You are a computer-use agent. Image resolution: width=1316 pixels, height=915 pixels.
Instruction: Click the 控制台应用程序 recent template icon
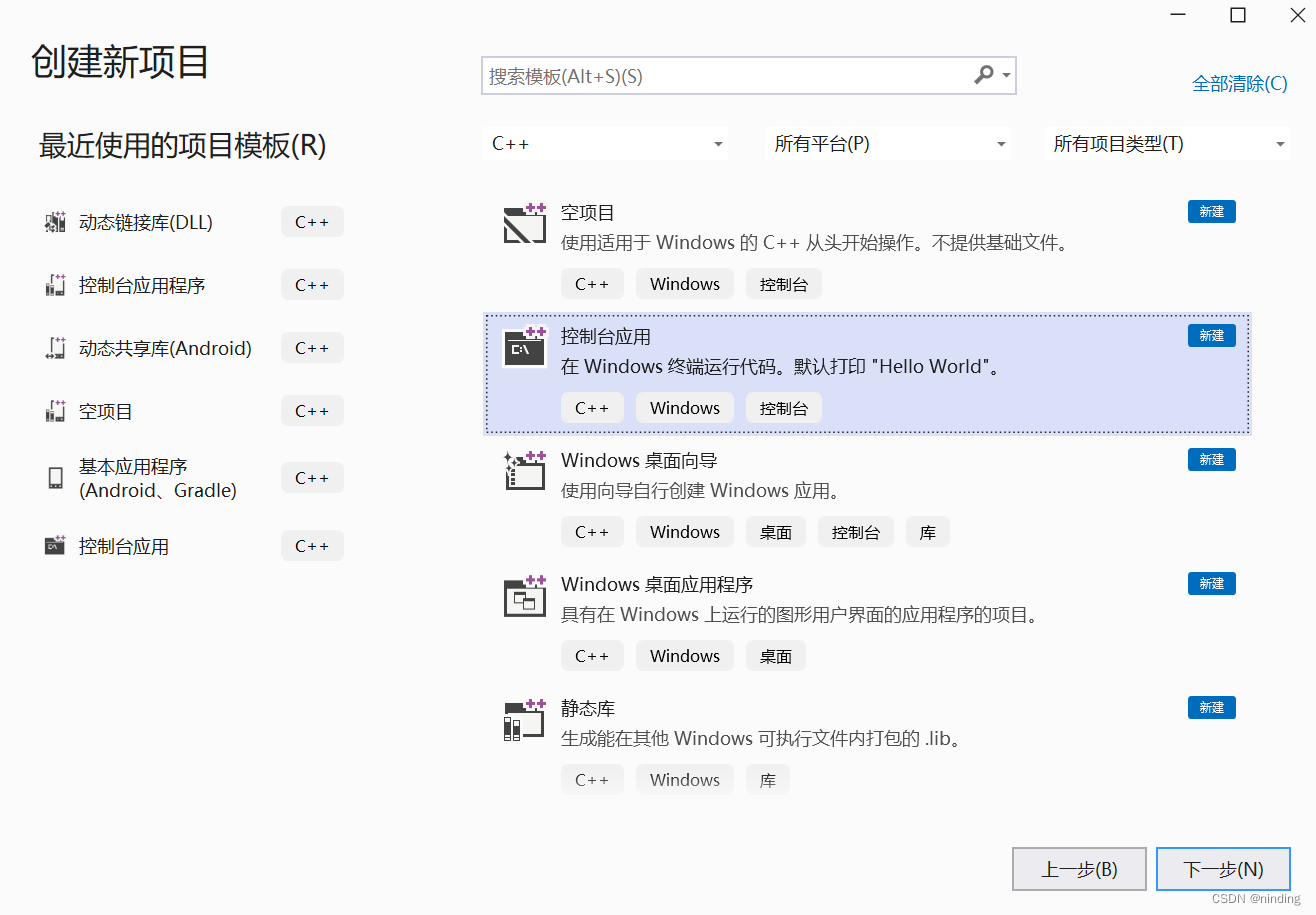click(x=55, y=285)
